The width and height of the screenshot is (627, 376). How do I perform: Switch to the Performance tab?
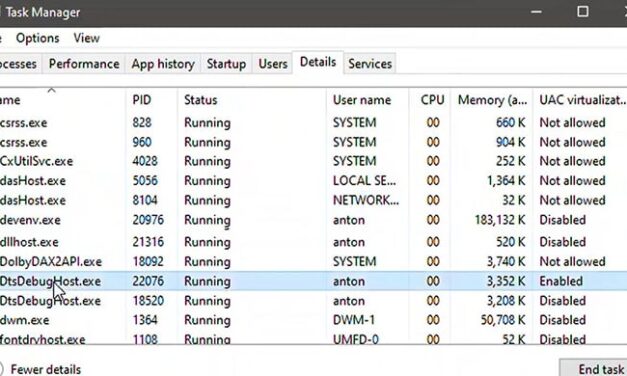click(x=84, y=64)
